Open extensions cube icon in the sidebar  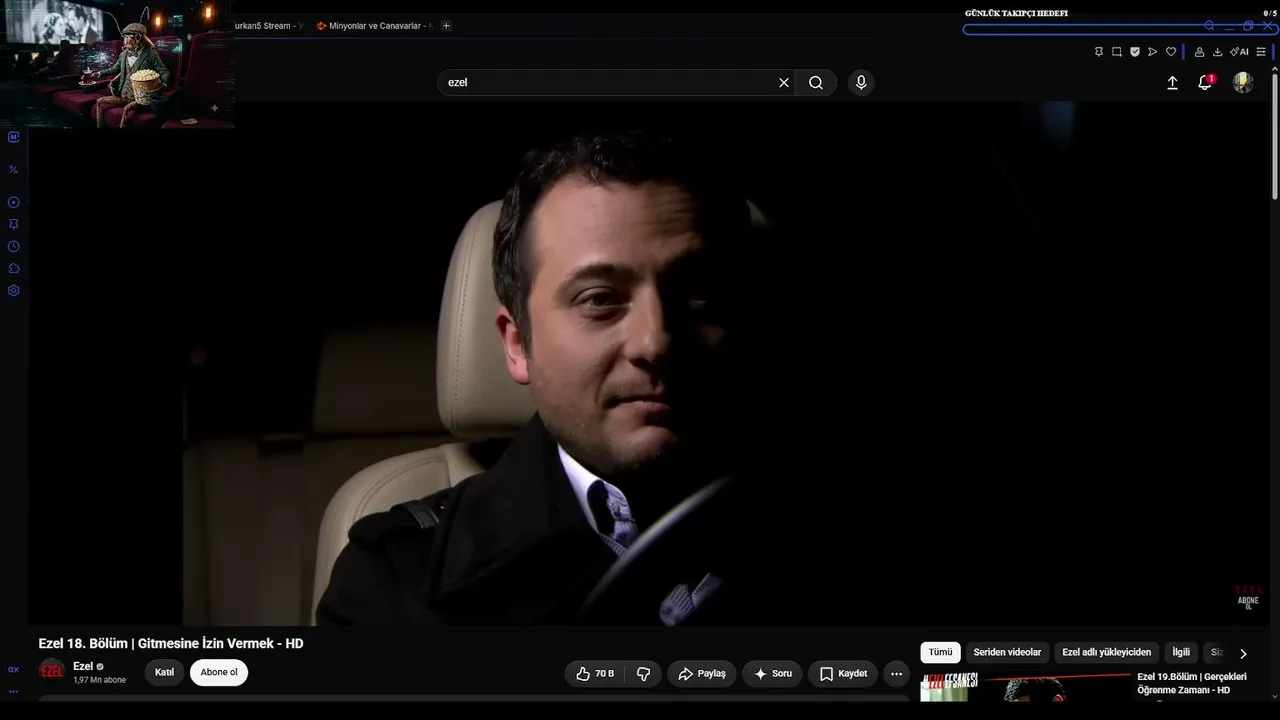point(13,269)
